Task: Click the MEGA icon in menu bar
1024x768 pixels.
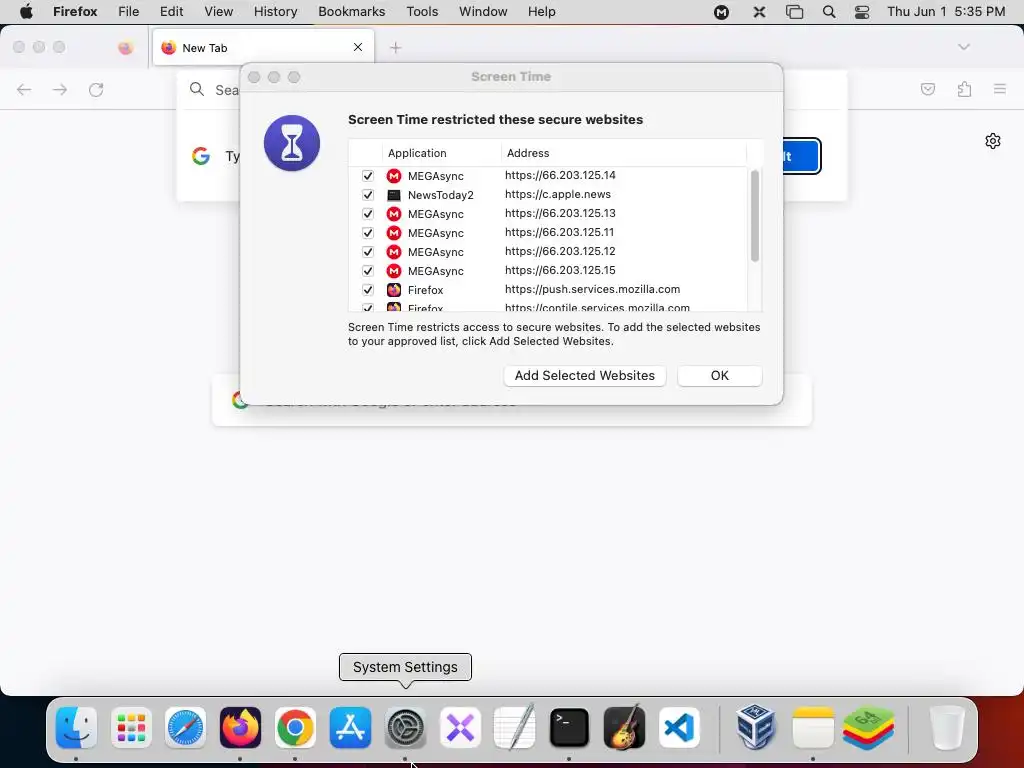Action: click(721, 12)
